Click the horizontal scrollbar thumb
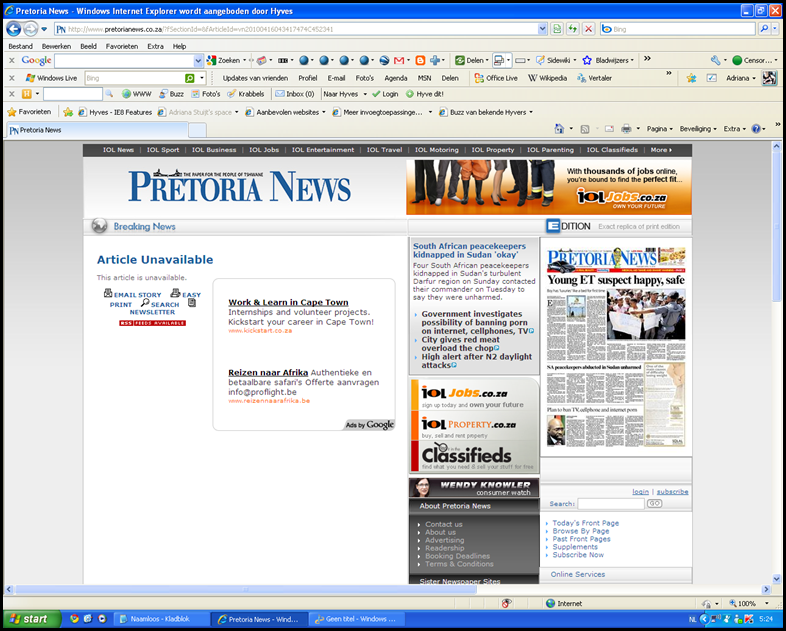The image size is (786, 631). 246,589
